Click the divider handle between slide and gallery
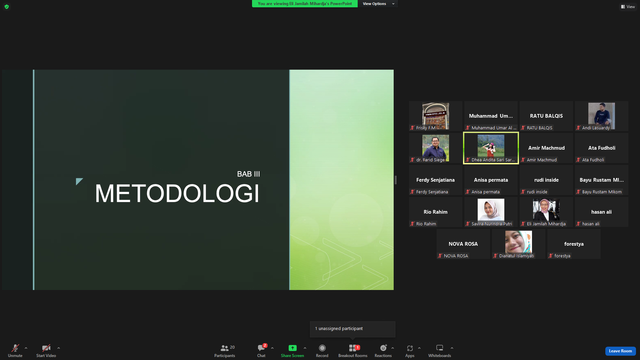 coord(396,180)
